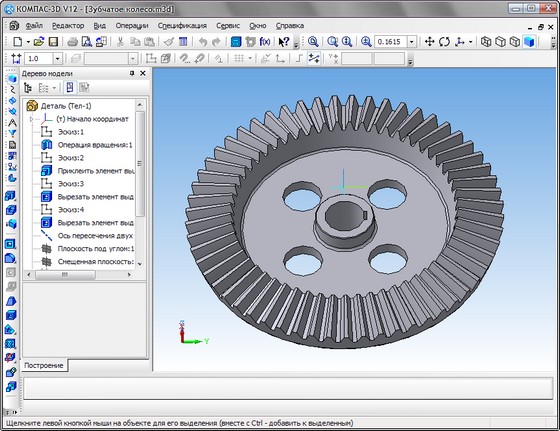Click the Save document icon

(53, 42)
